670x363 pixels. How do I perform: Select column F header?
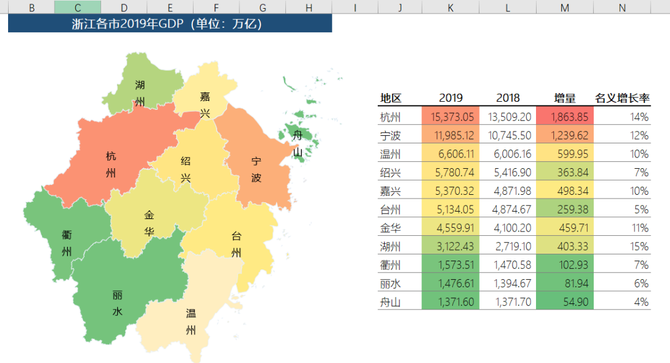[216, 7]
